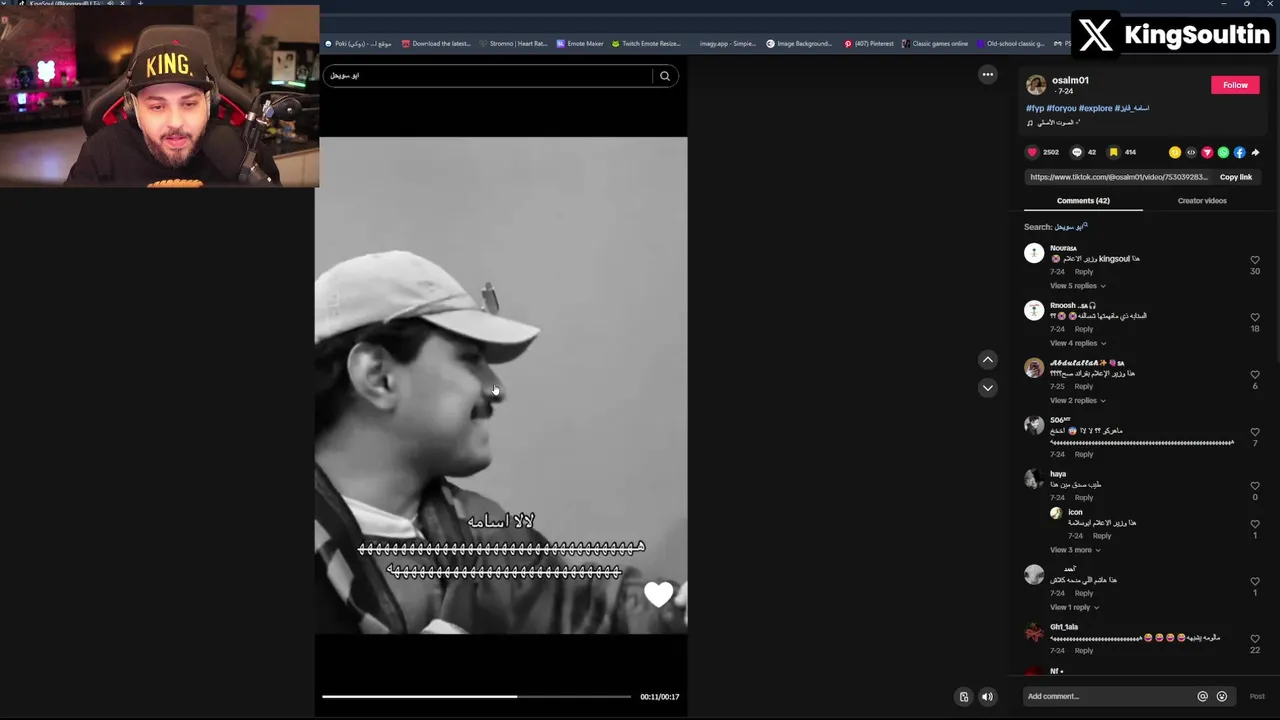This screenshot has height=720, width=1280.
Task: Click the TikTok video URL text
Action: 1119,177
